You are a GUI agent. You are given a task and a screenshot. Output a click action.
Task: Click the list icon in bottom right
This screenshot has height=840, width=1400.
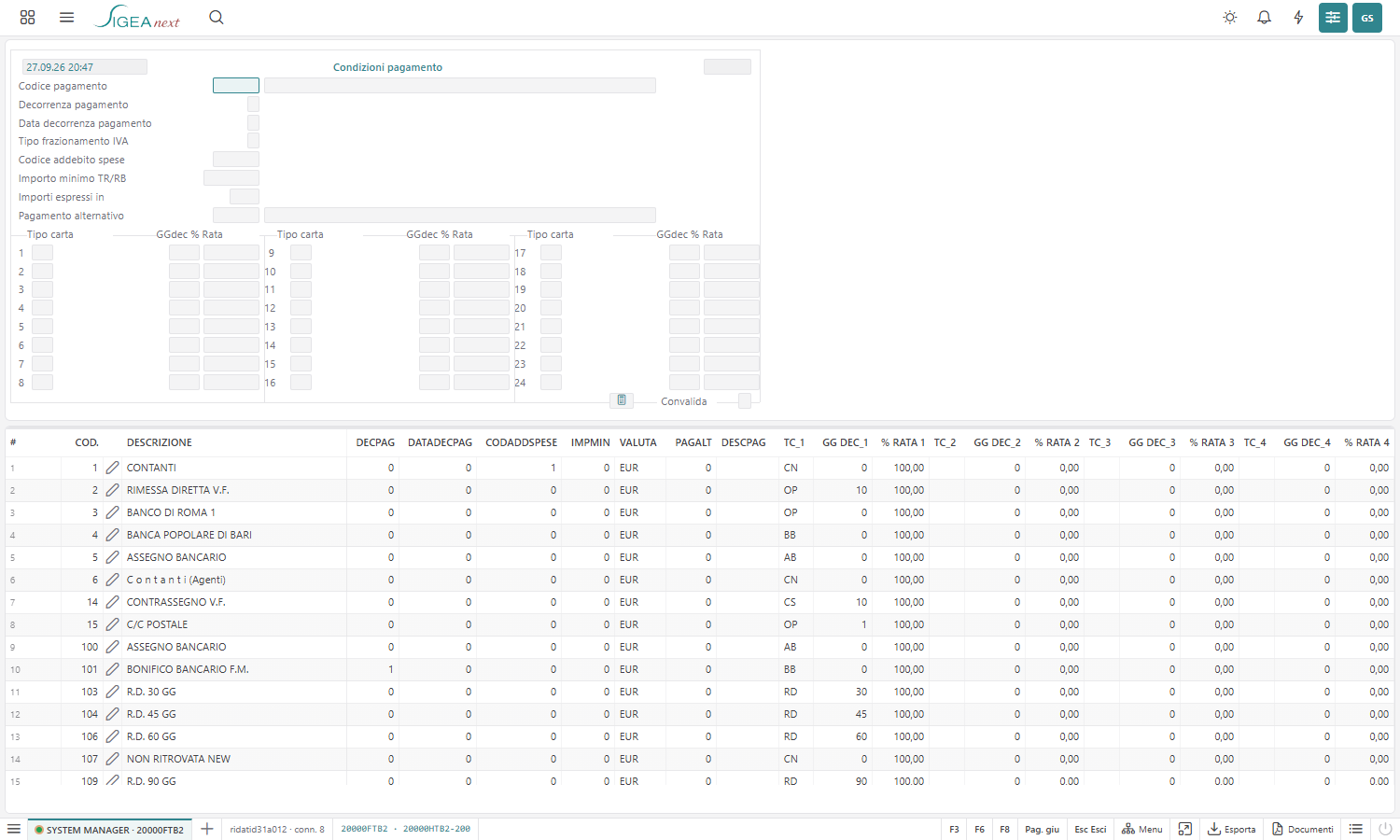tap(1356, 829)
